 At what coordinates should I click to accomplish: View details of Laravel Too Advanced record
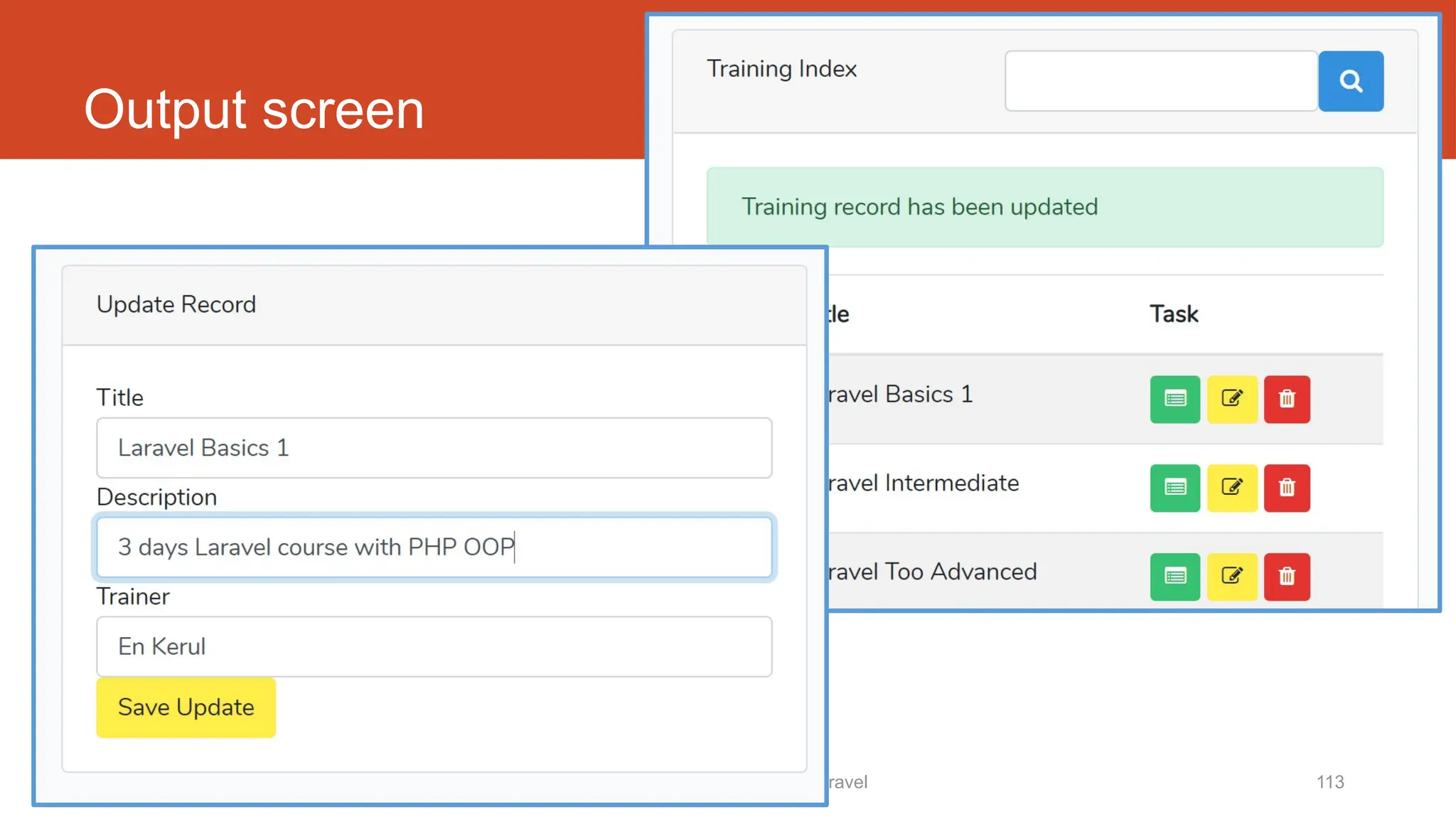tap(1174, 577)
